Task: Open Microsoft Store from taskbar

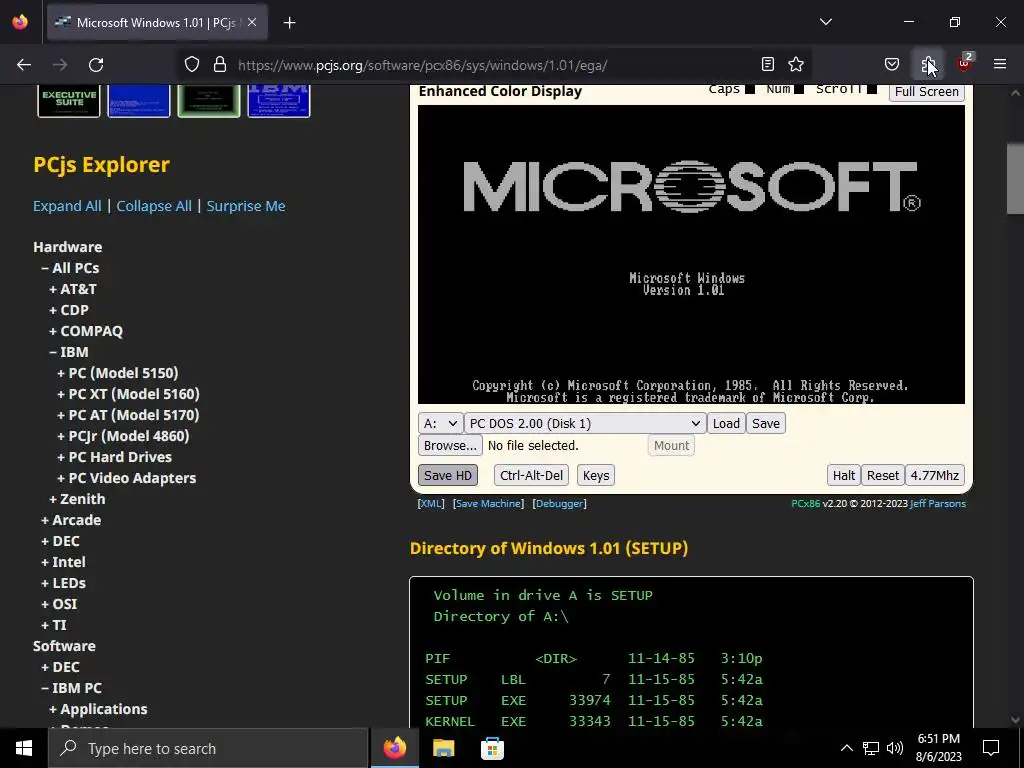Action: coord(492,748)
